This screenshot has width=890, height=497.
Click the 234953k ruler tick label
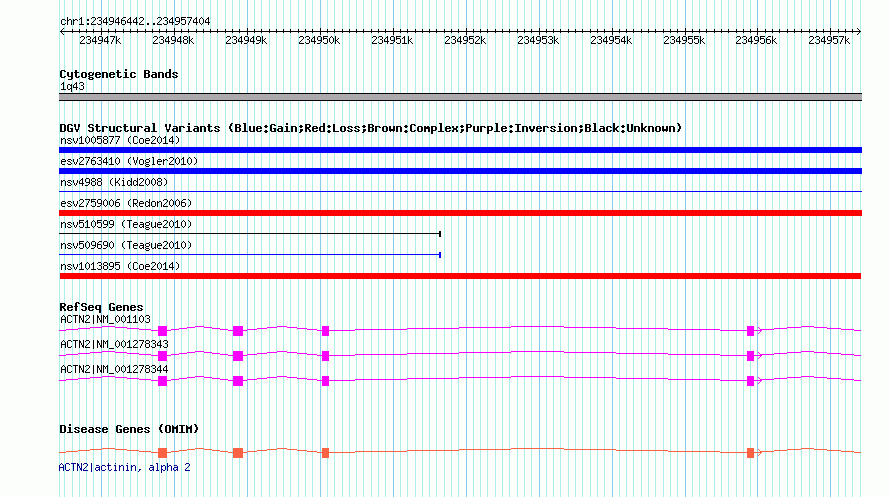(538, 40)
